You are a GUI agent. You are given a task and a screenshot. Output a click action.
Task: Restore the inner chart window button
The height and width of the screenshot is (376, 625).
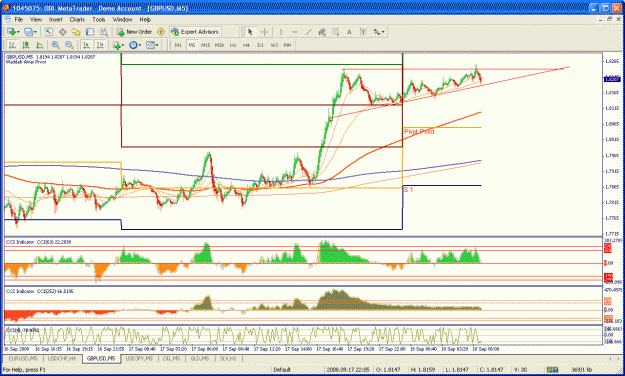609,19
